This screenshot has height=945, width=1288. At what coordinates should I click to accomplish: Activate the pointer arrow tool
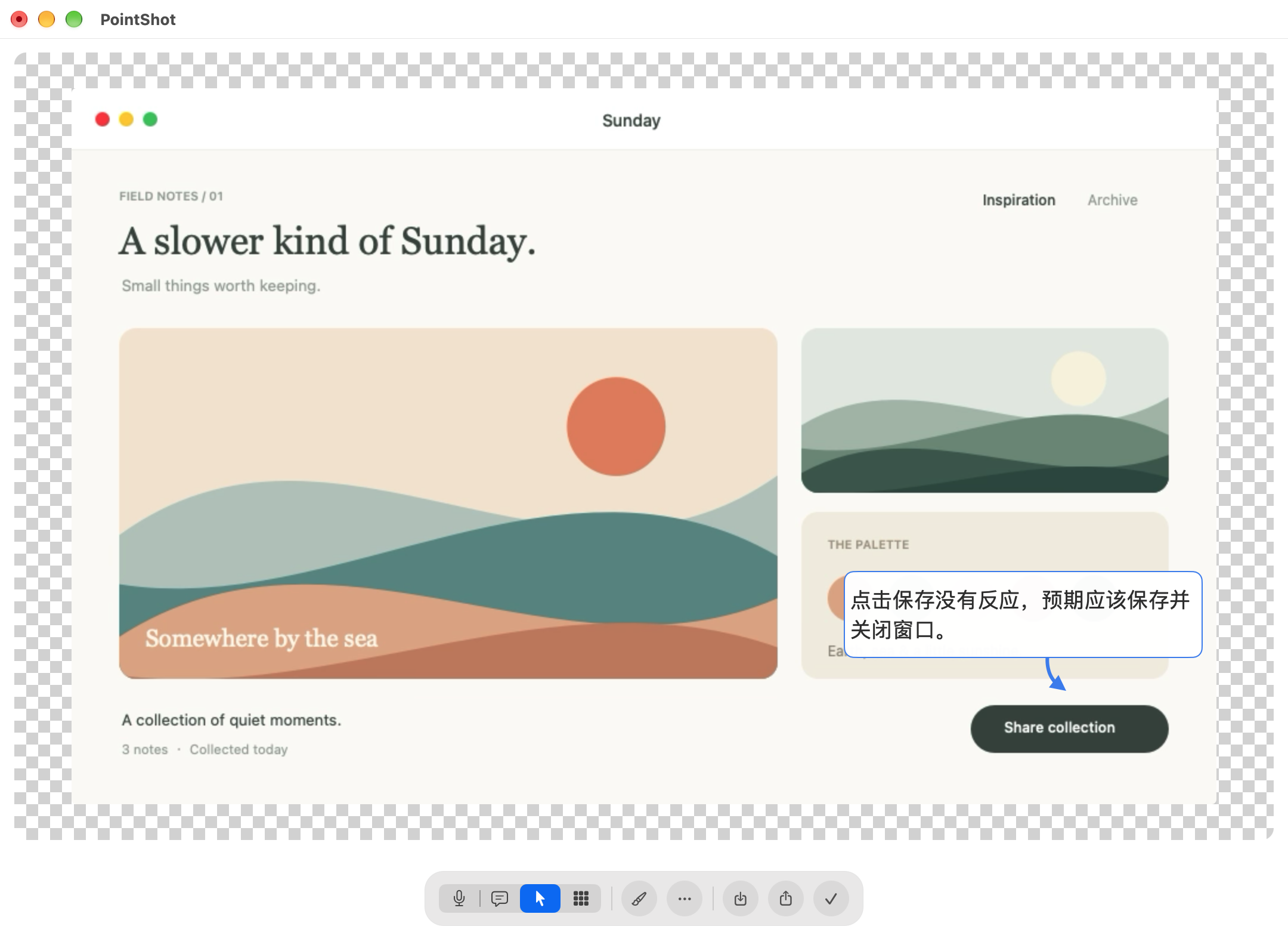tap(540, 898)
